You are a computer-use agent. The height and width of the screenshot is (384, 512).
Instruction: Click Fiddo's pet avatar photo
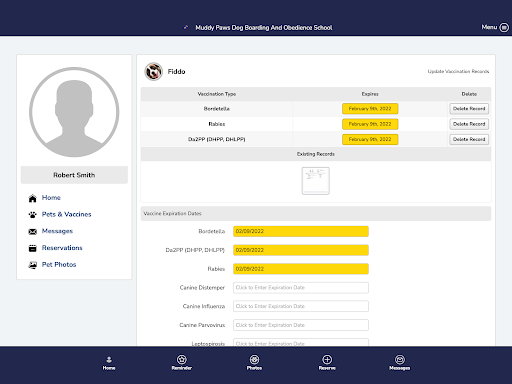(153, 71)
